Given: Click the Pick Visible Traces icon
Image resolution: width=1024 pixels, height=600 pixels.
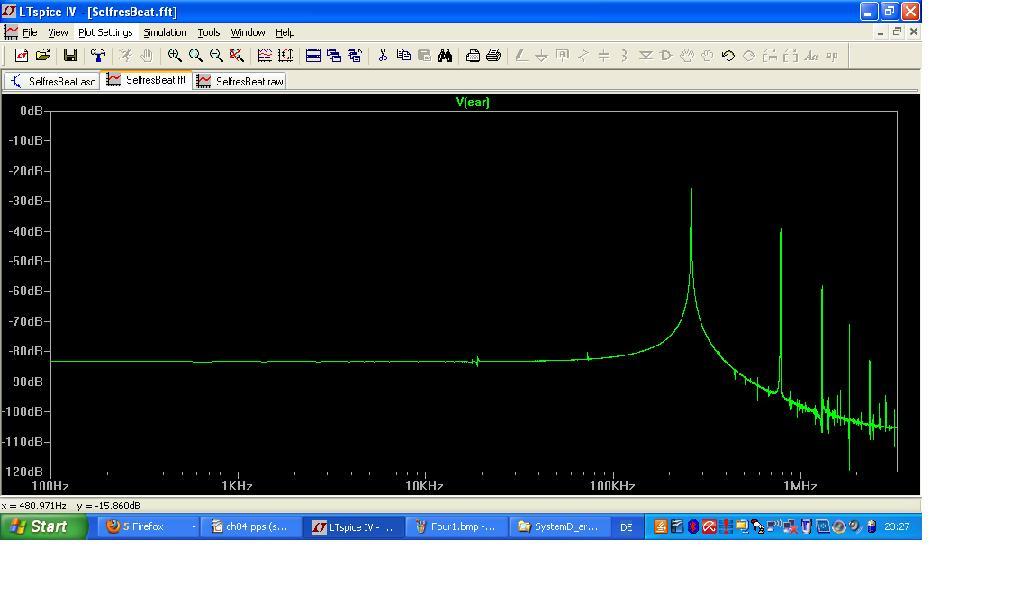Looking at the screenshot, I should click(264, 56).
